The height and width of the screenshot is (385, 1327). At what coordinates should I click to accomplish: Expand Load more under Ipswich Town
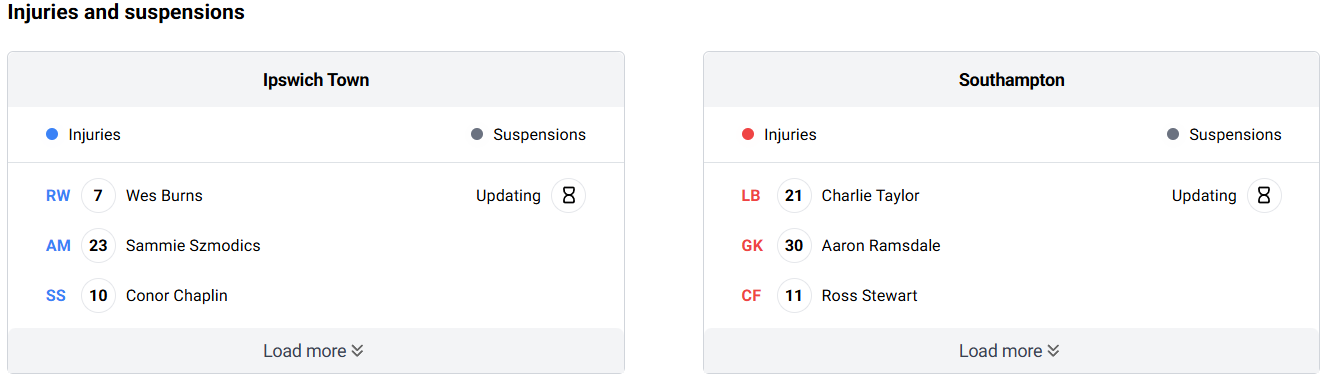316,351
